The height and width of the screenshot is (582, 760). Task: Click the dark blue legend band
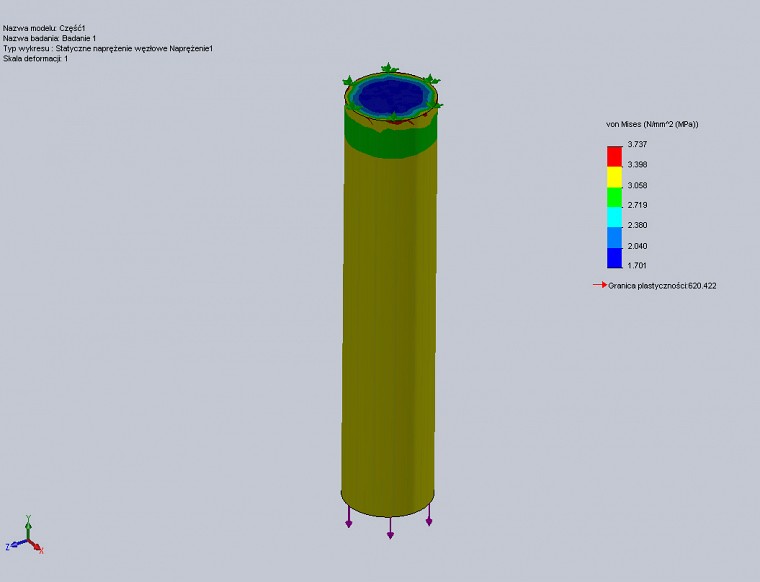[614, 258]
